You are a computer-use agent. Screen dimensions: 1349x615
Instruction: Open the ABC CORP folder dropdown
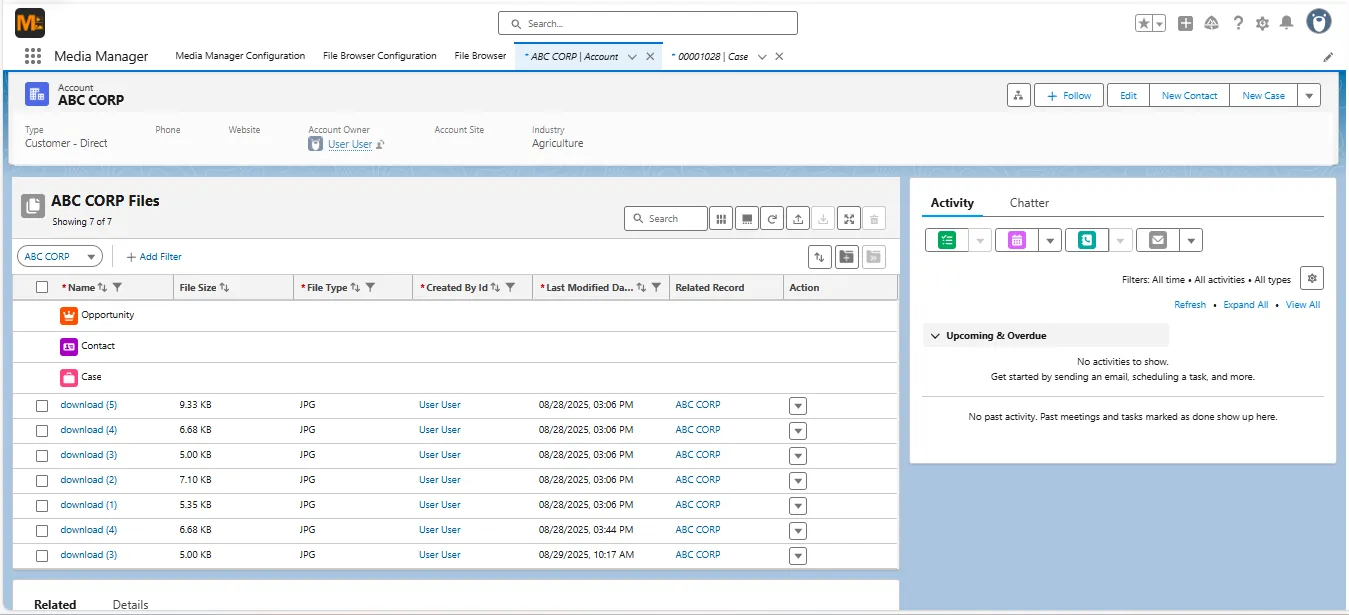pos(60,257)
